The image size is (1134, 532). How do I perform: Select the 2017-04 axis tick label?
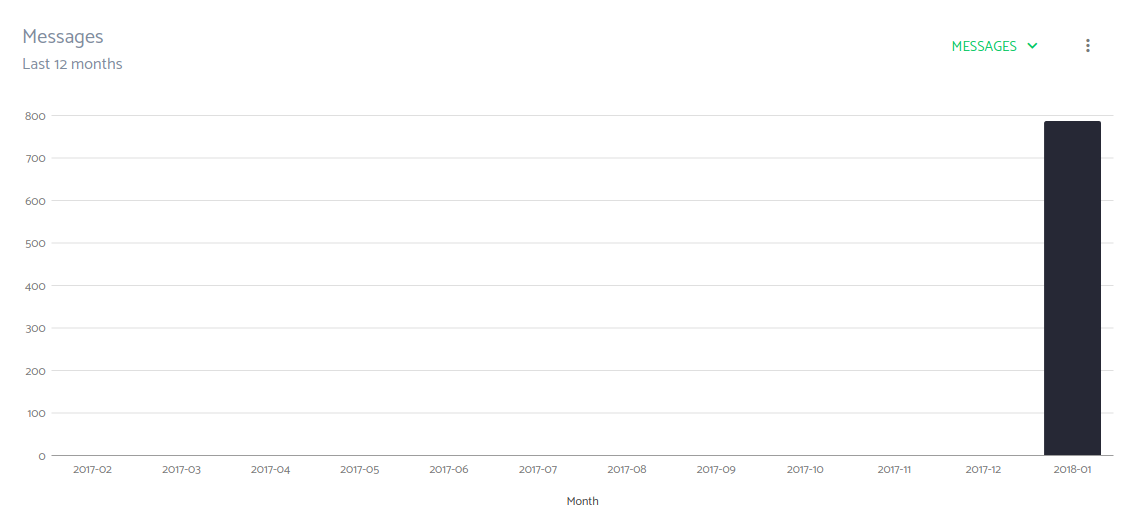(x=270, y=469)
